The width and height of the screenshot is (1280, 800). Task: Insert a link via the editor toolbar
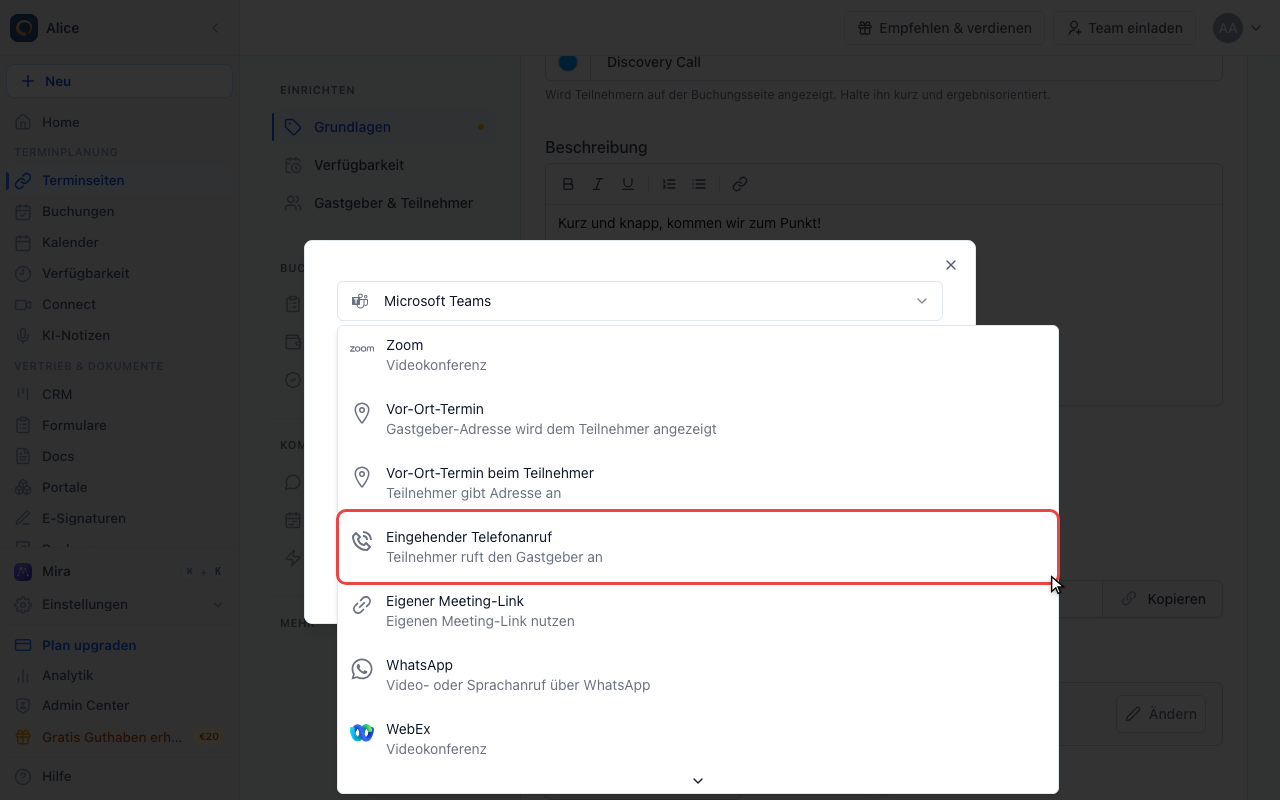tap(740, 184)
